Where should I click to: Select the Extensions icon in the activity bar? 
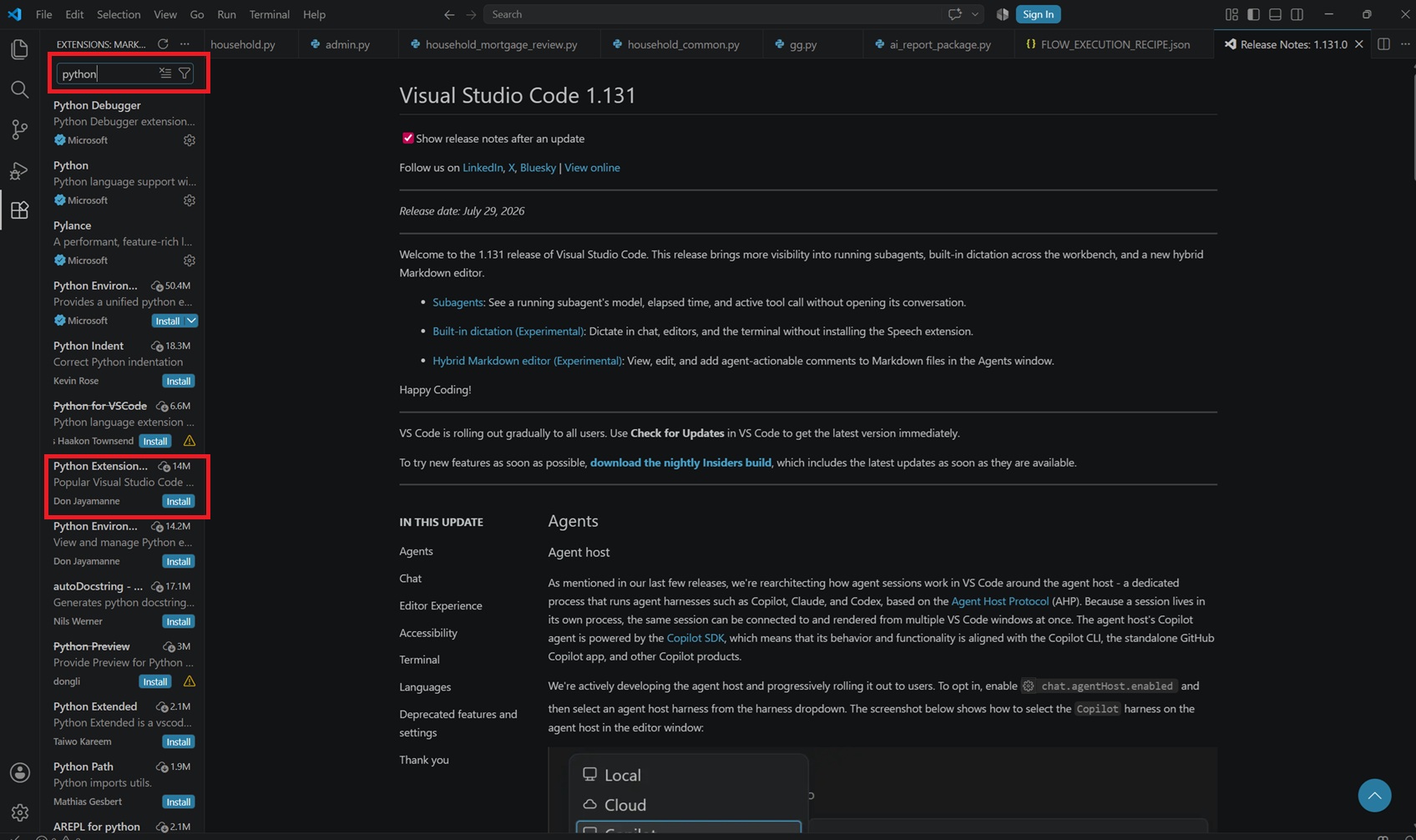tap(19, 210)
